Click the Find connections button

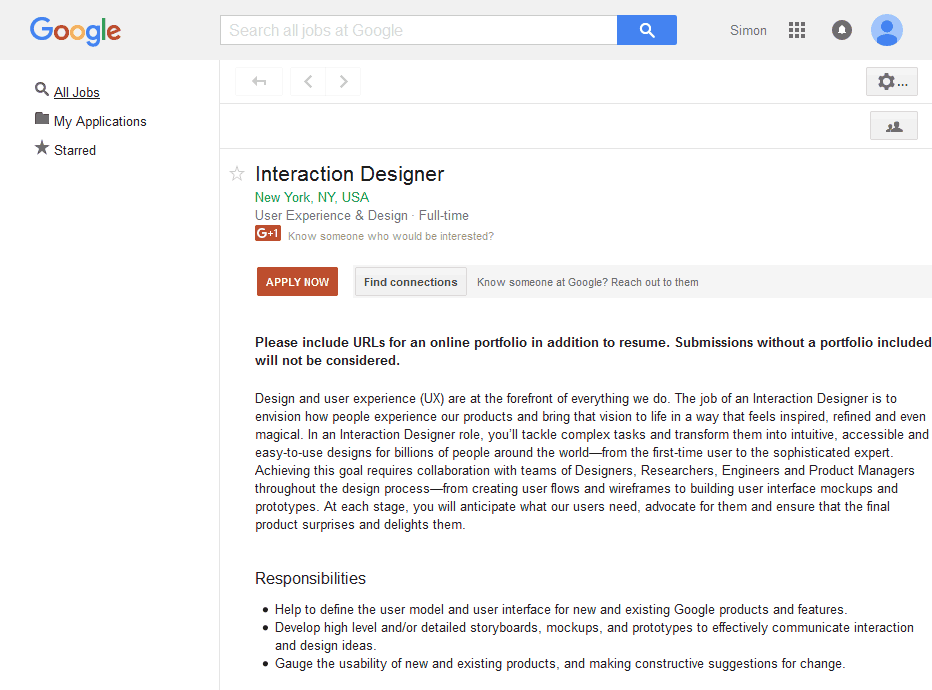411,282
